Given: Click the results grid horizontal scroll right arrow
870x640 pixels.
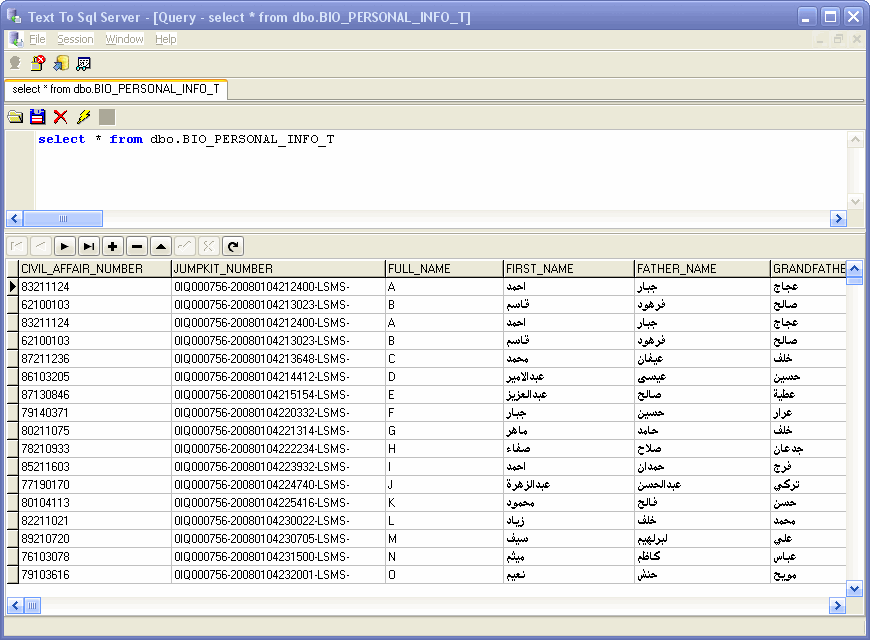Looking at the screenshot, I should point(837,606).
